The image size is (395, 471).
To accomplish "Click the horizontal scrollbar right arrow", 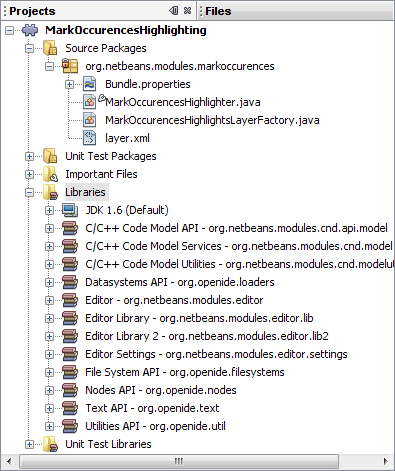I will pyautogui.click(x=385, y=462).
